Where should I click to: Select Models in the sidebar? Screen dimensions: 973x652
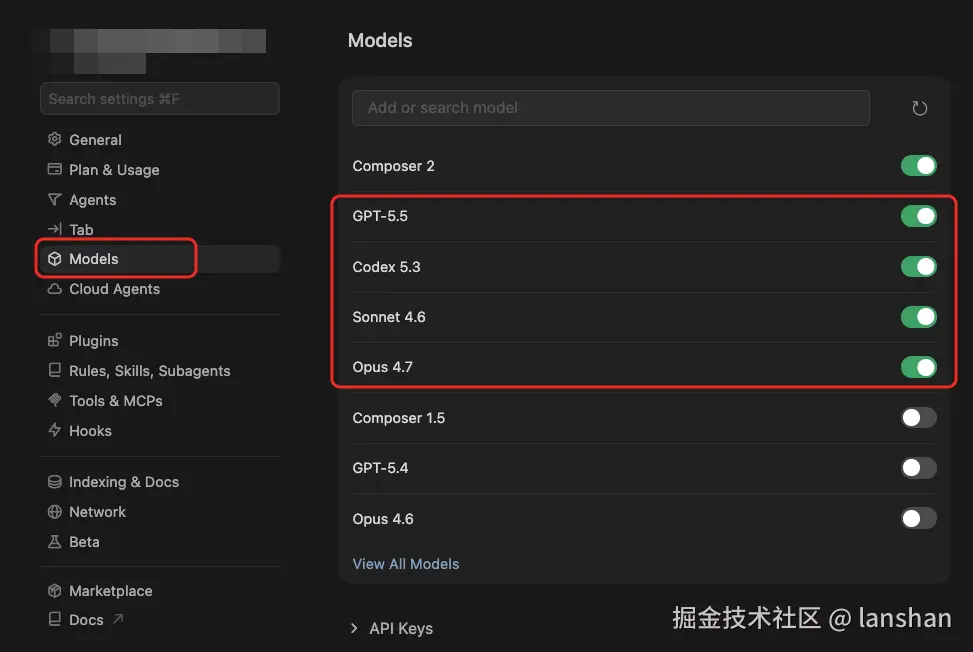159,259
